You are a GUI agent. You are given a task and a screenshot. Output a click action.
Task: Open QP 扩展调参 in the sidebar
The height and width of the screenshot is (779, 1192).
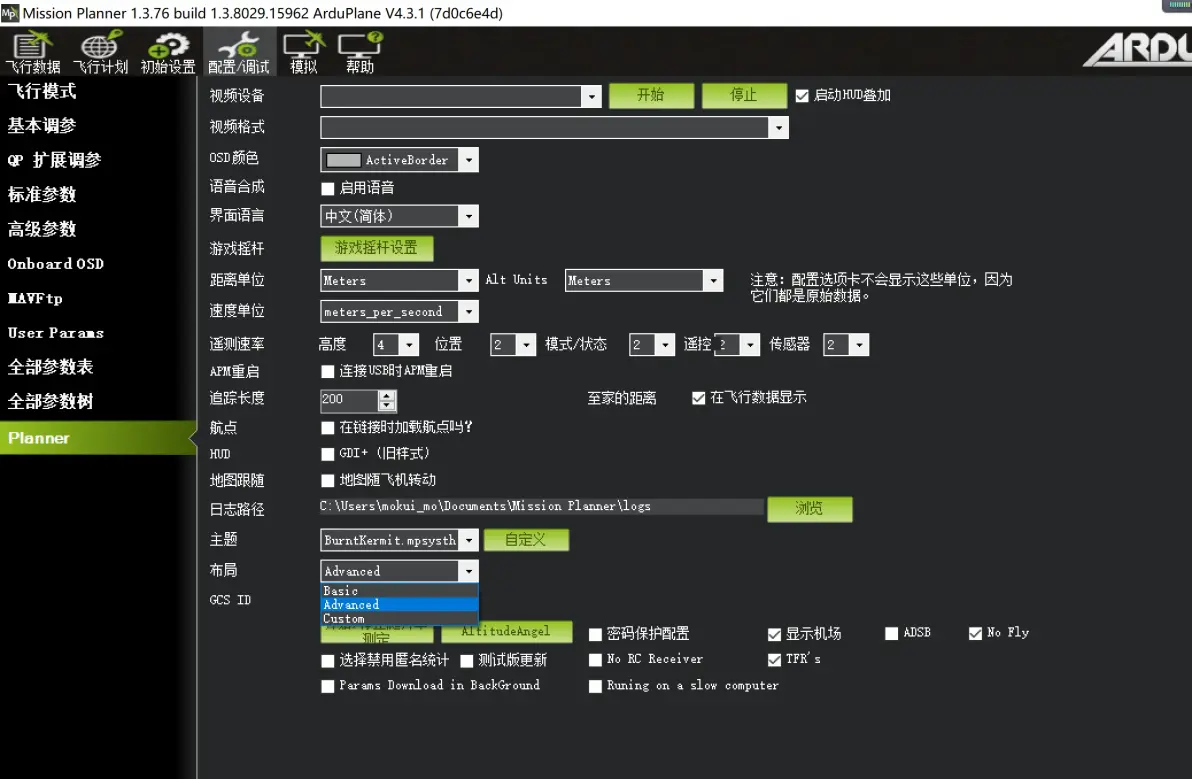click(54, 160)
